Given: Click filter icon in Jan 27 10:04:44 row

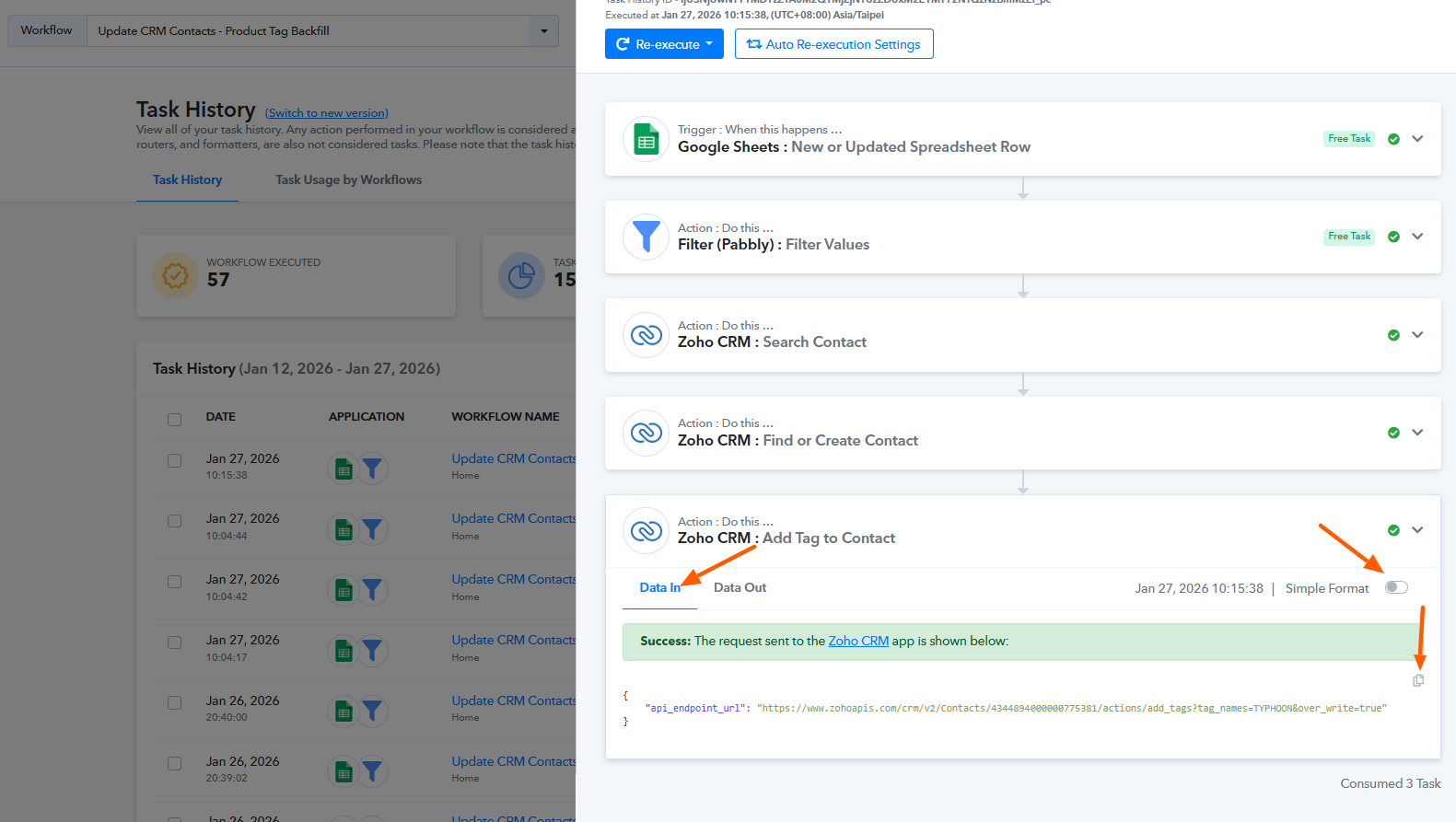Looking at the screenshot, I should point(372,529).
